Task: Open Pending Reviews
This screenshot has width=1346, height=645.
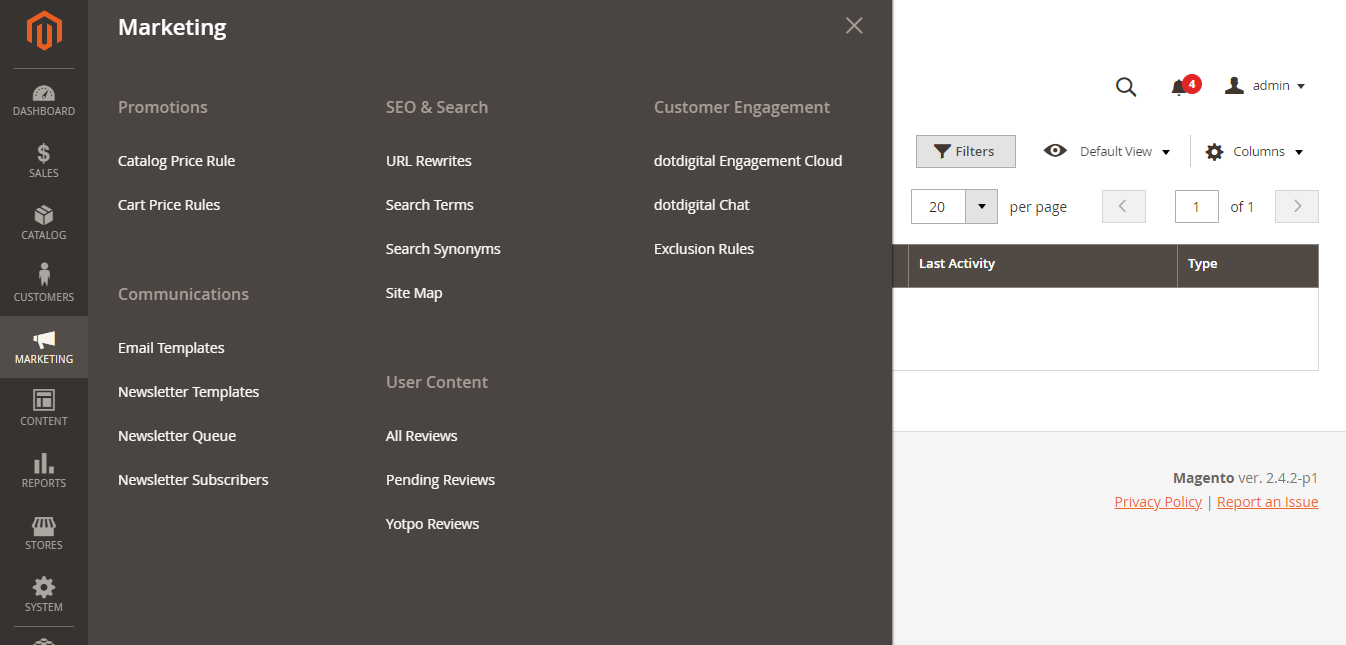Action: pos(440,480)
